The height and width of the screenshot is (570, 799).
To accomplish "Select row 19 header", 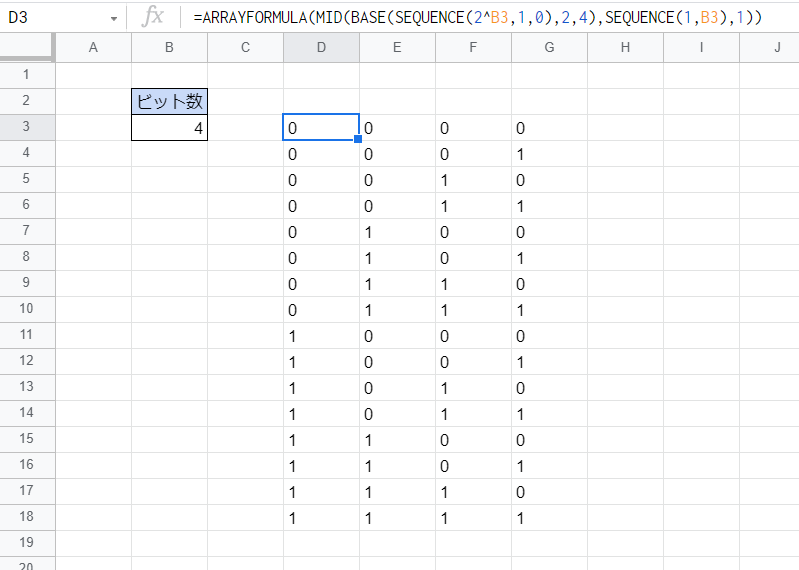I will (26, 542).
